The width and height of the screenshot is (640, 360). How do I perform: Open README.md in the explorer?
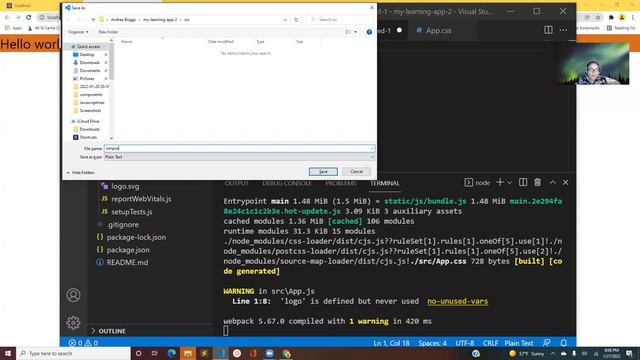point(127,262)
